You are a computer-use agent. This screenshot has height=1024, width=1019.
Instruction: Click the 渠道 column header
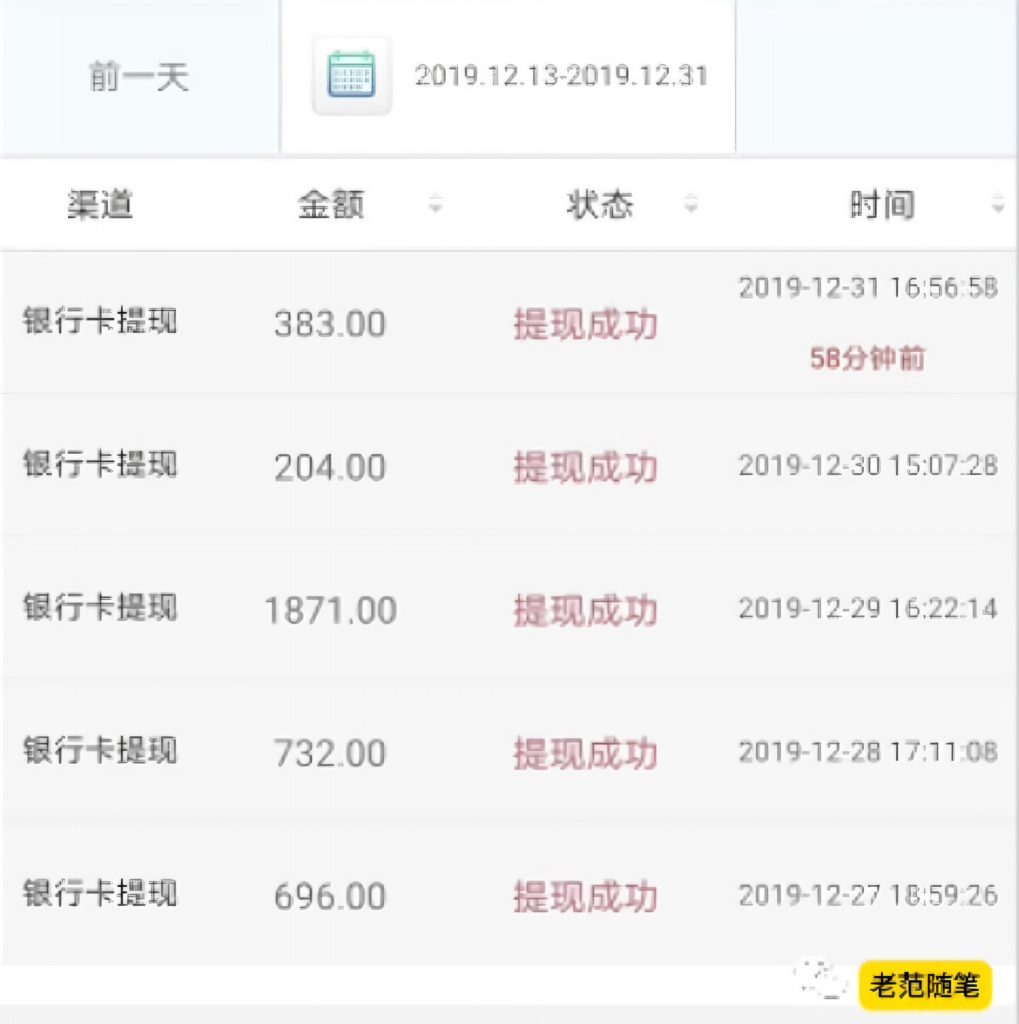[100, 205]
